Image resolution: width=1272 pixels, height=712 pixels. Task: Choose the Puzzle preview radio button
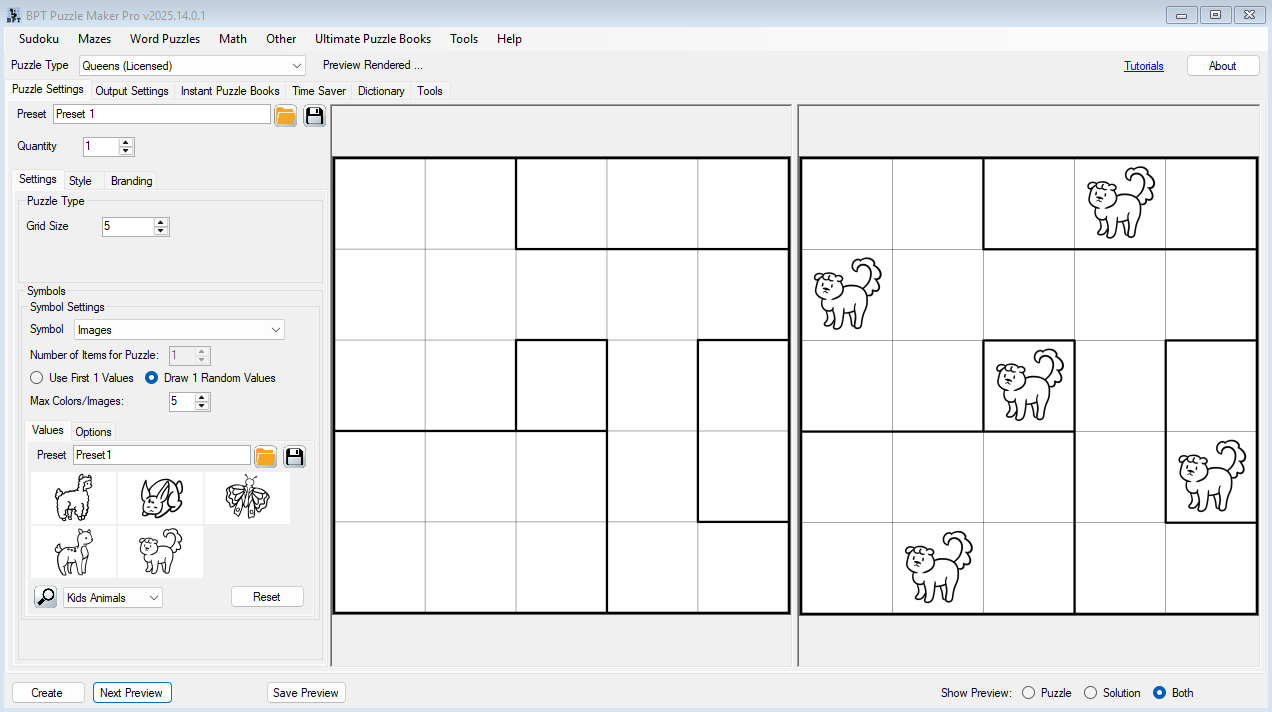(x=1028, y=693)
